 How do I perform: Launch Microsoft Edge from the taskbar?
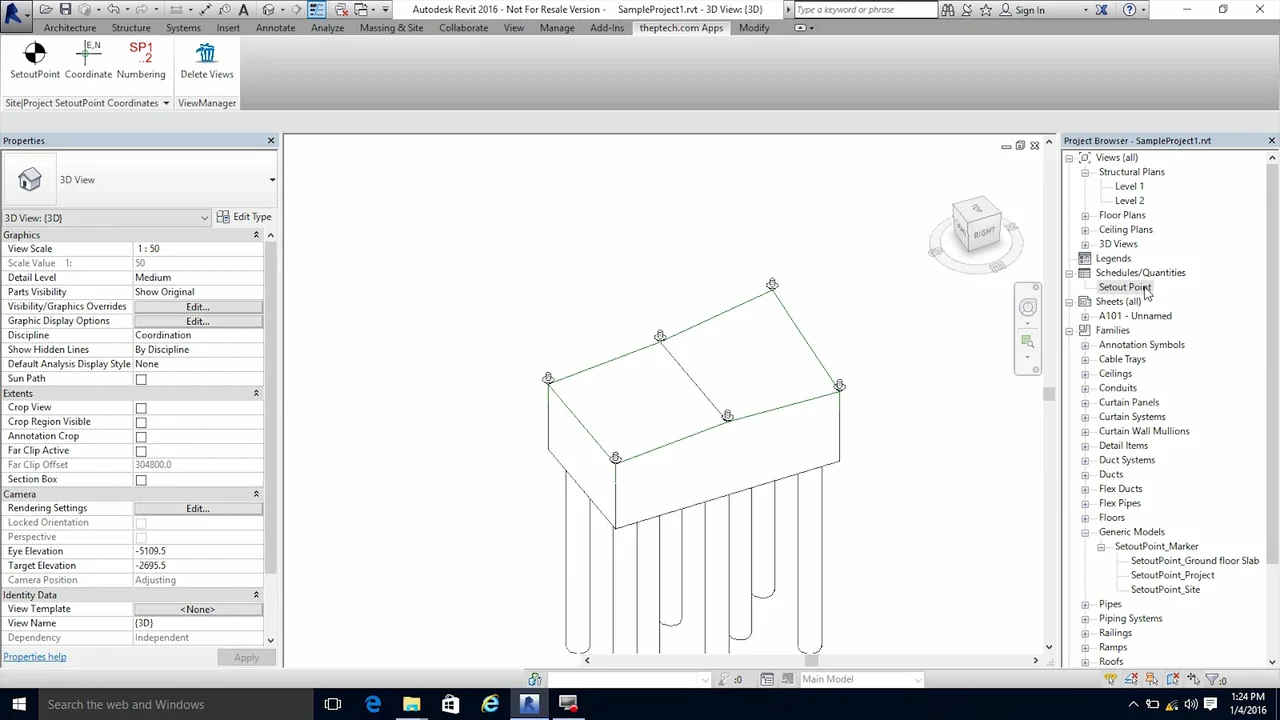click(x=373, y=704)
